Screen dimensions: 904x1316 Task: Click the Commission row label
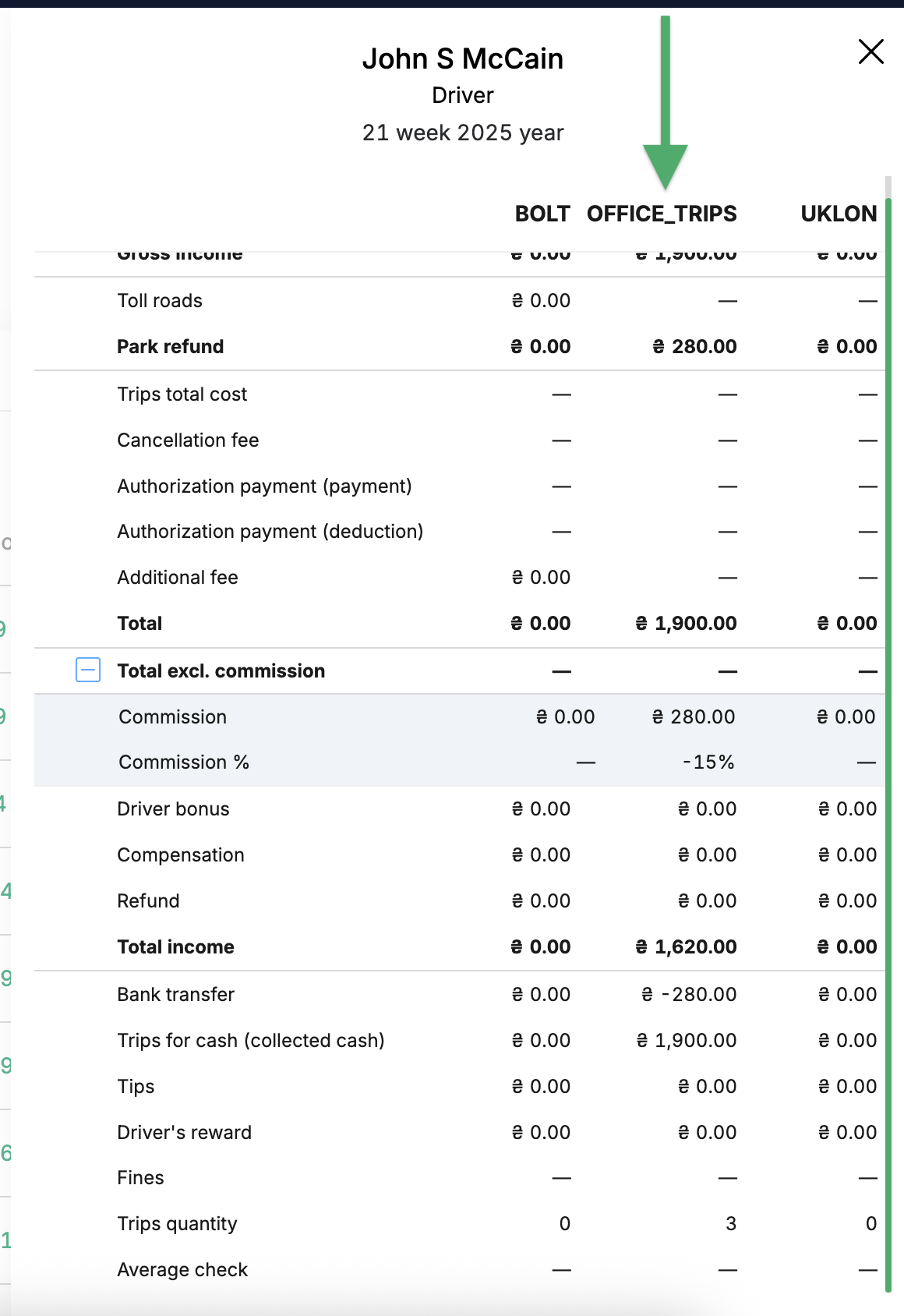point(173,717)
